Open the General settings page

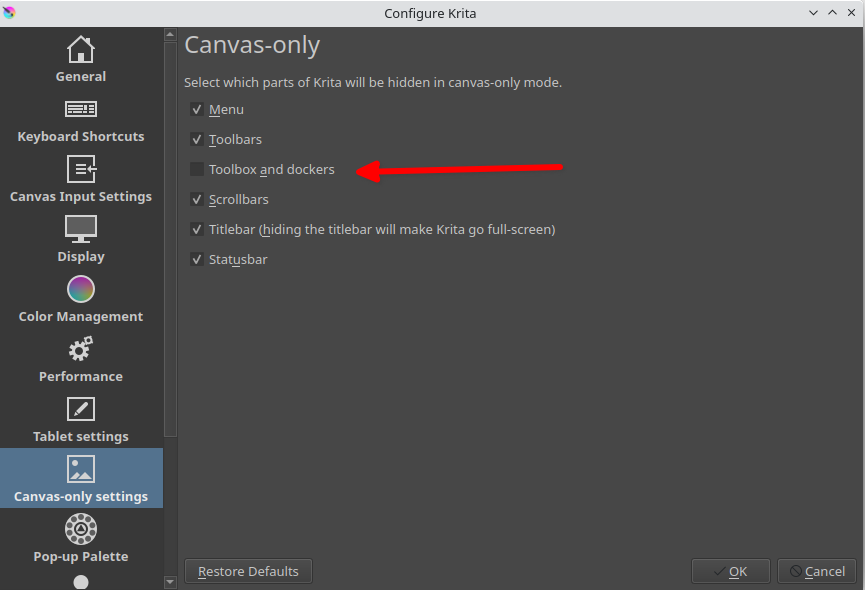click(x=81, y=59)
